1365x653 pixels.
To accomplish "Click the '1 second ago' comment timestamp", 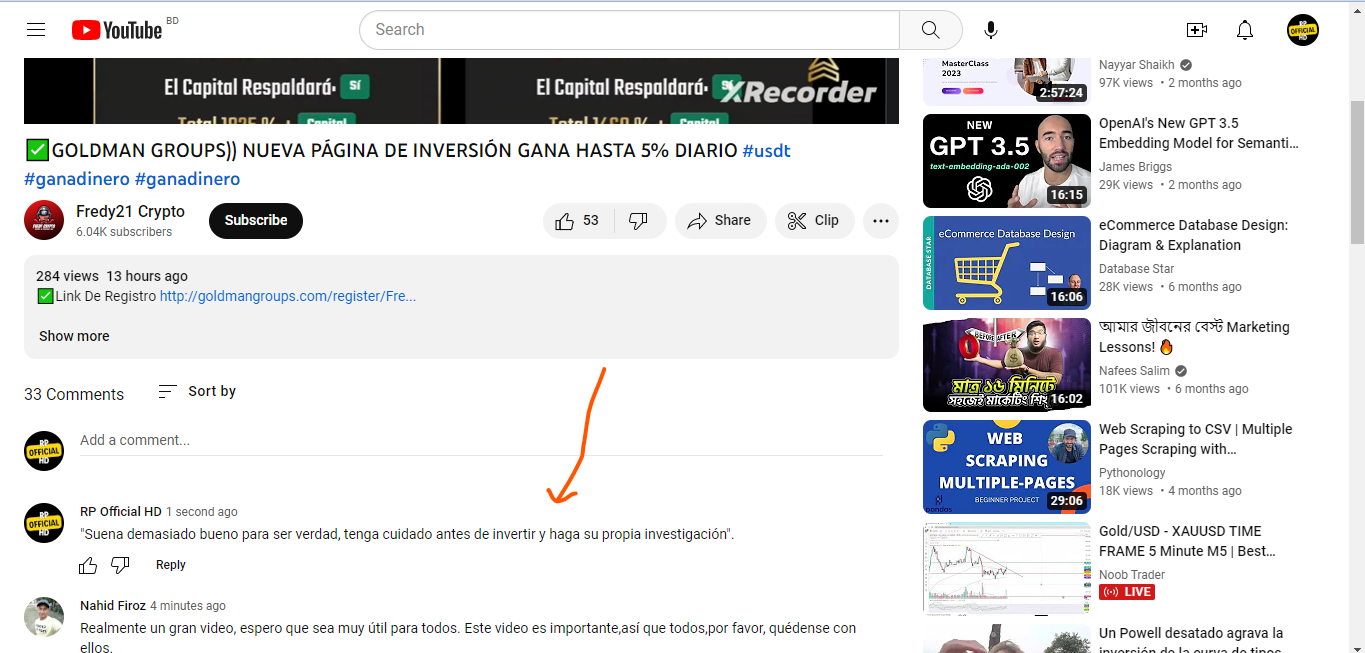I will click(202, 512).
